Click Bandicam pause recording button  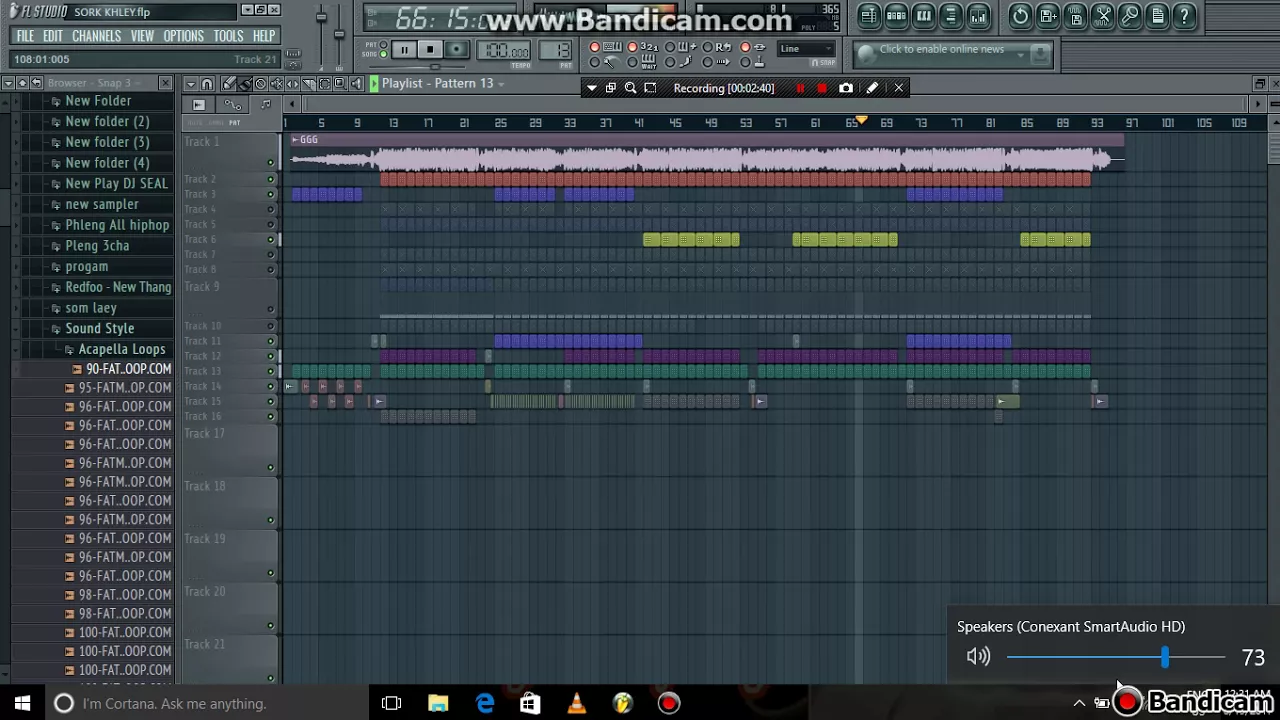tap(800, 88)
